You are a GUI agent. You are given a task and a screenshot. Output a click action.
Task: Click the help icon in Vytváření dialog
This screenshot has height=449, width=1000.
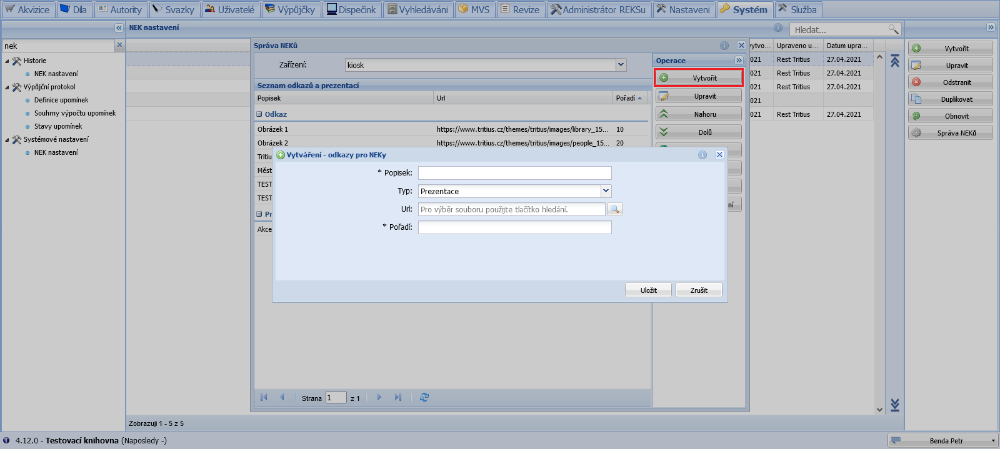702,155
